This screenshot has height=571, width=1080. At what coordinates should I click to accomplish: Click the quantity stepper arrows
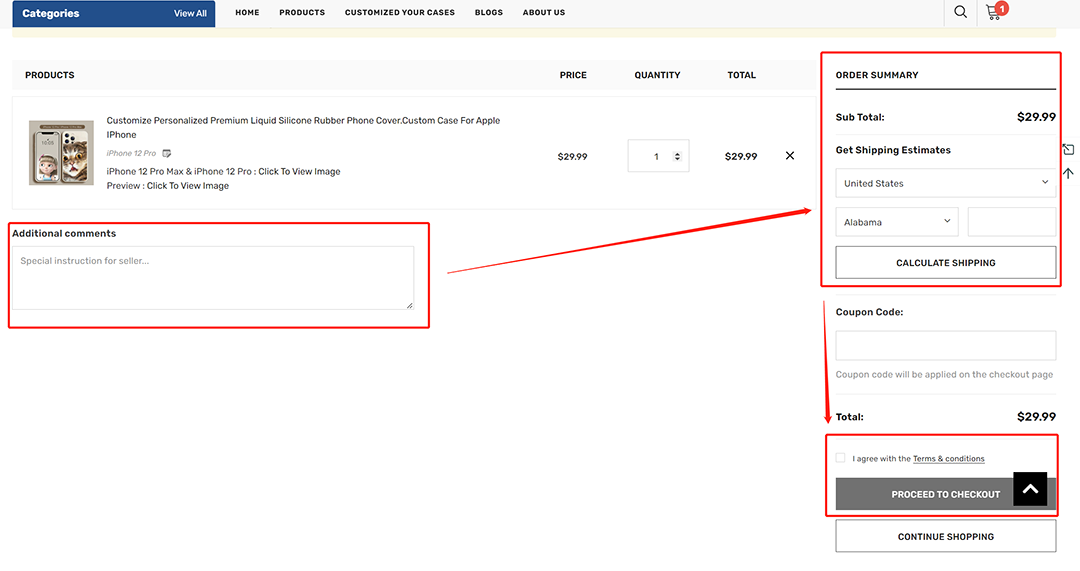click(x=677, y=156)
